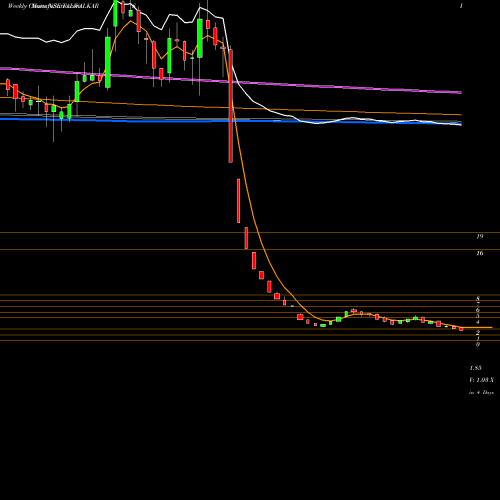Click the horizontal orange line at level 19
This screenshot has width=500, height=500.
tap(250, 233)
